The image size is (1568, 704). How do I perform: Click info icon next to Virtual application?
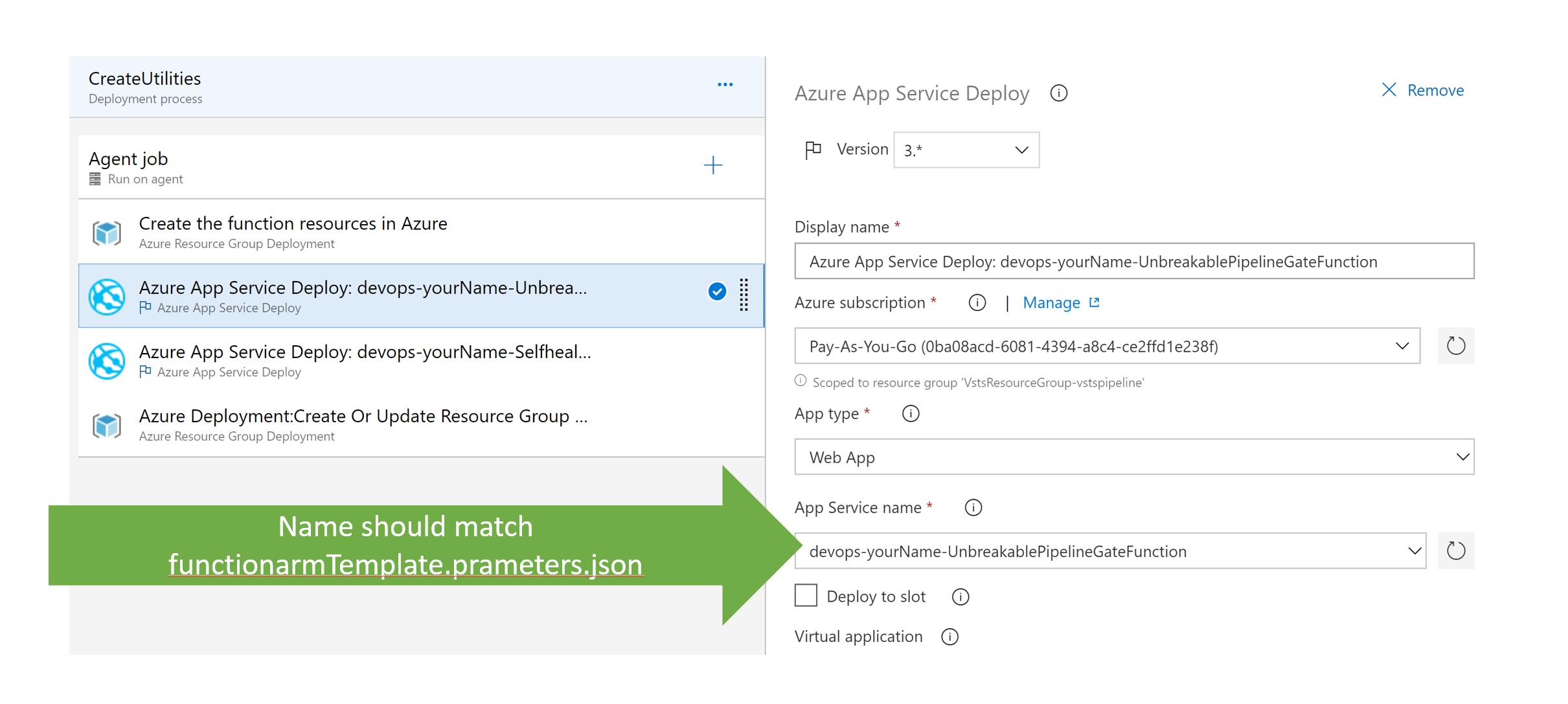pos(949,637)
